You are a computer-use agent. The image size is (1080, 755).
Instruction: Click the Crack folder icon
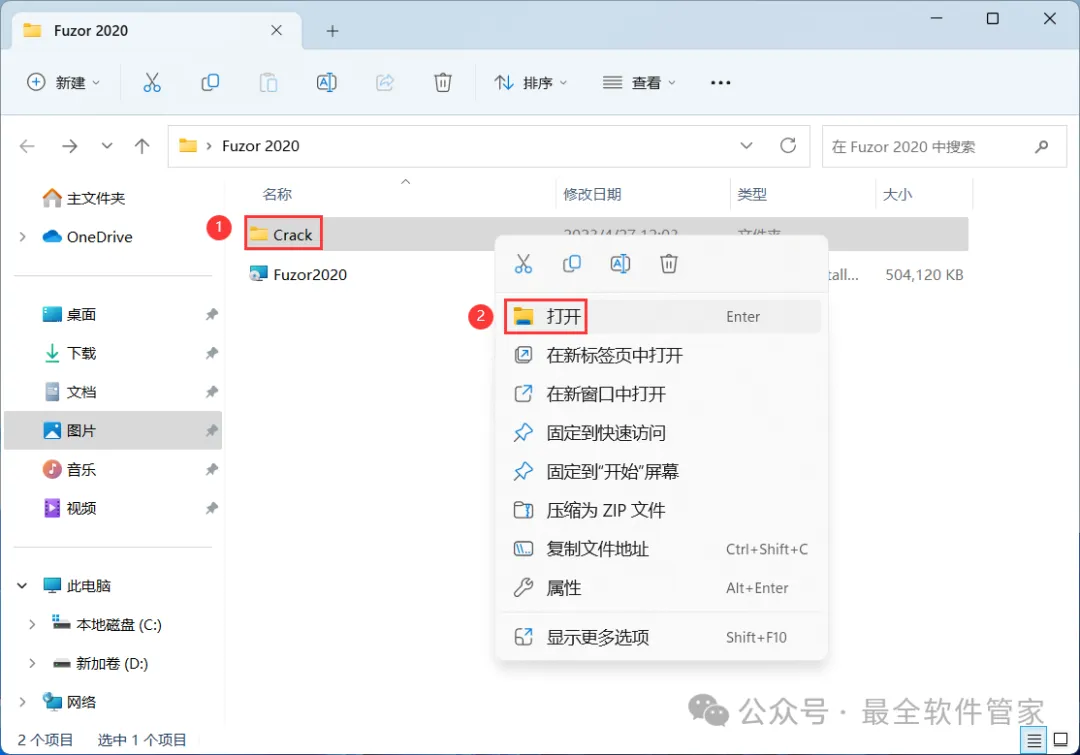259,234
